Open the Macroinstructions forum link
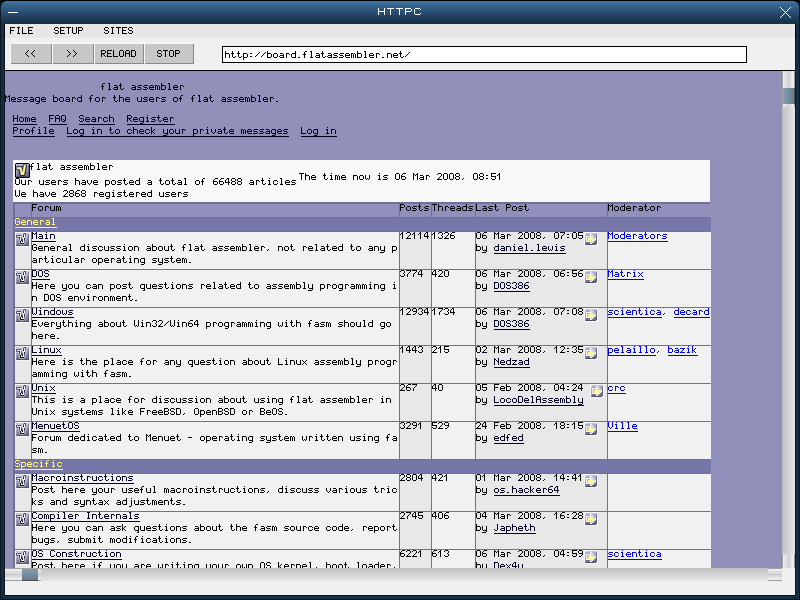The image size is (800, 600). pos(82,478)
